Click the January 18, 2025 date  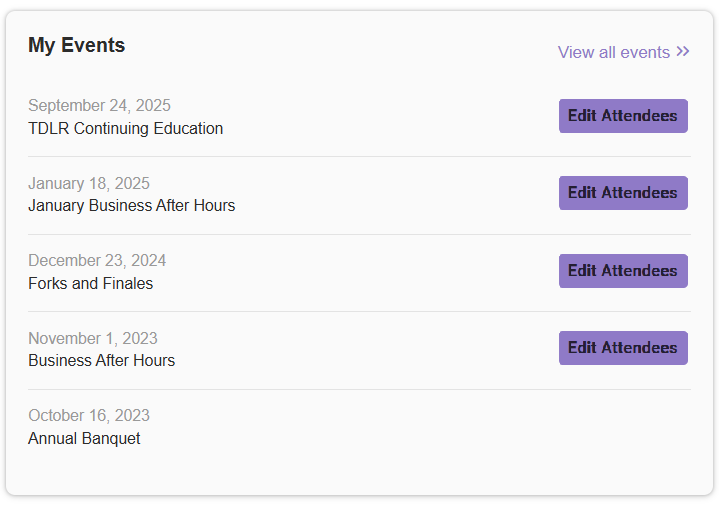(x=89, y=183)
